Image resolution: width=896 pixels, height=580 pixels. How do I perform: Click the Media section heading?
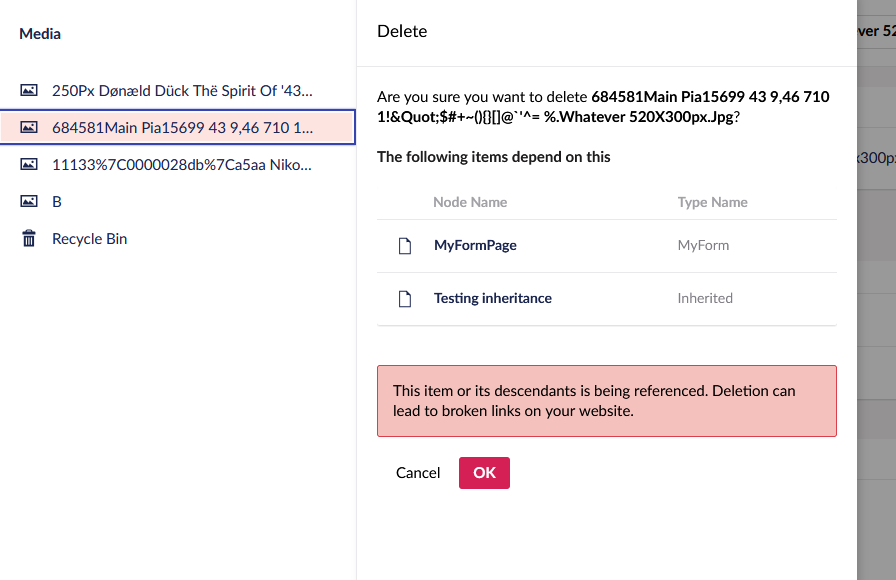pyautogui.click(x=40, y=34)
